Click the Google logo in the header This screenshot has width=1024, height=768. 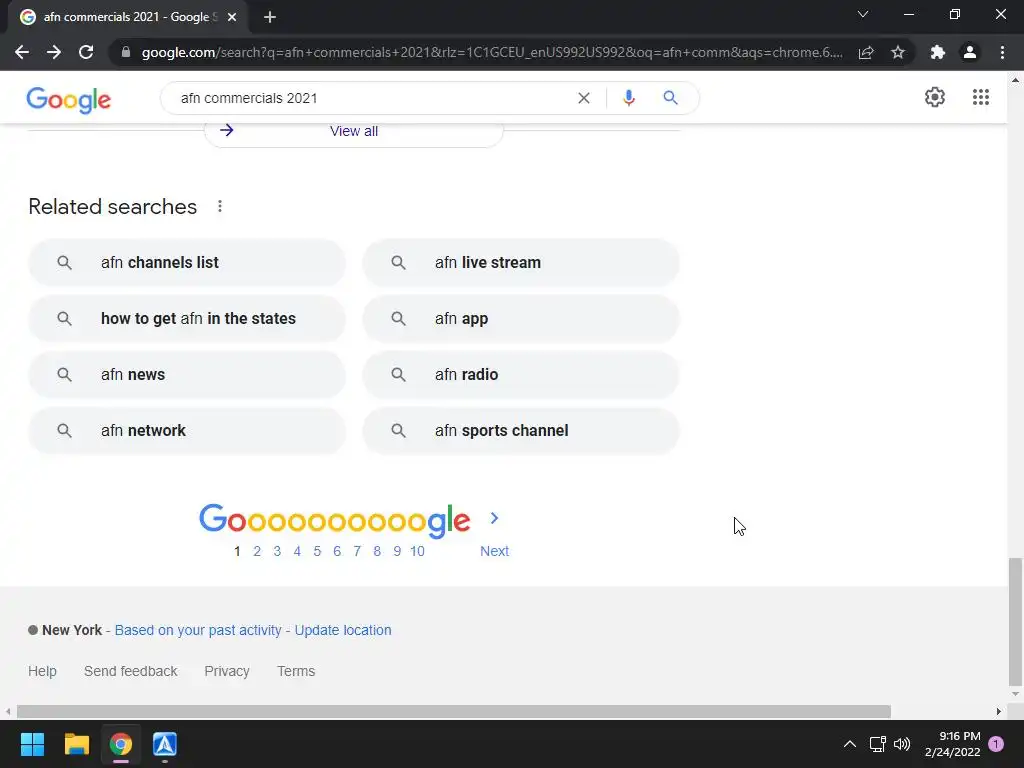(69, 99)
